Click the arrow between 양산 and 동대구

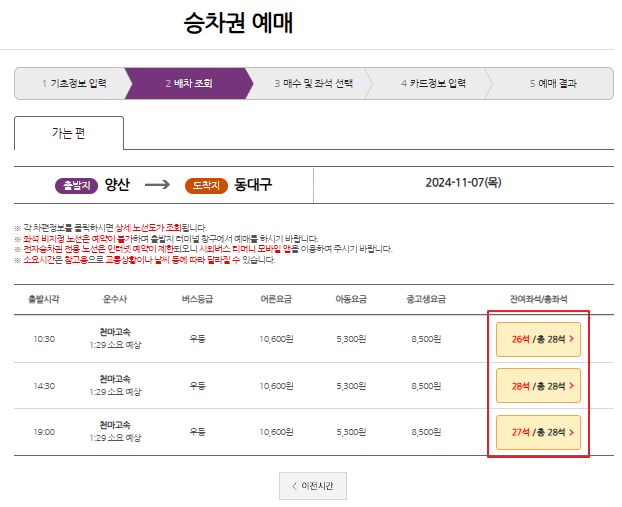[x=157, y=185]
